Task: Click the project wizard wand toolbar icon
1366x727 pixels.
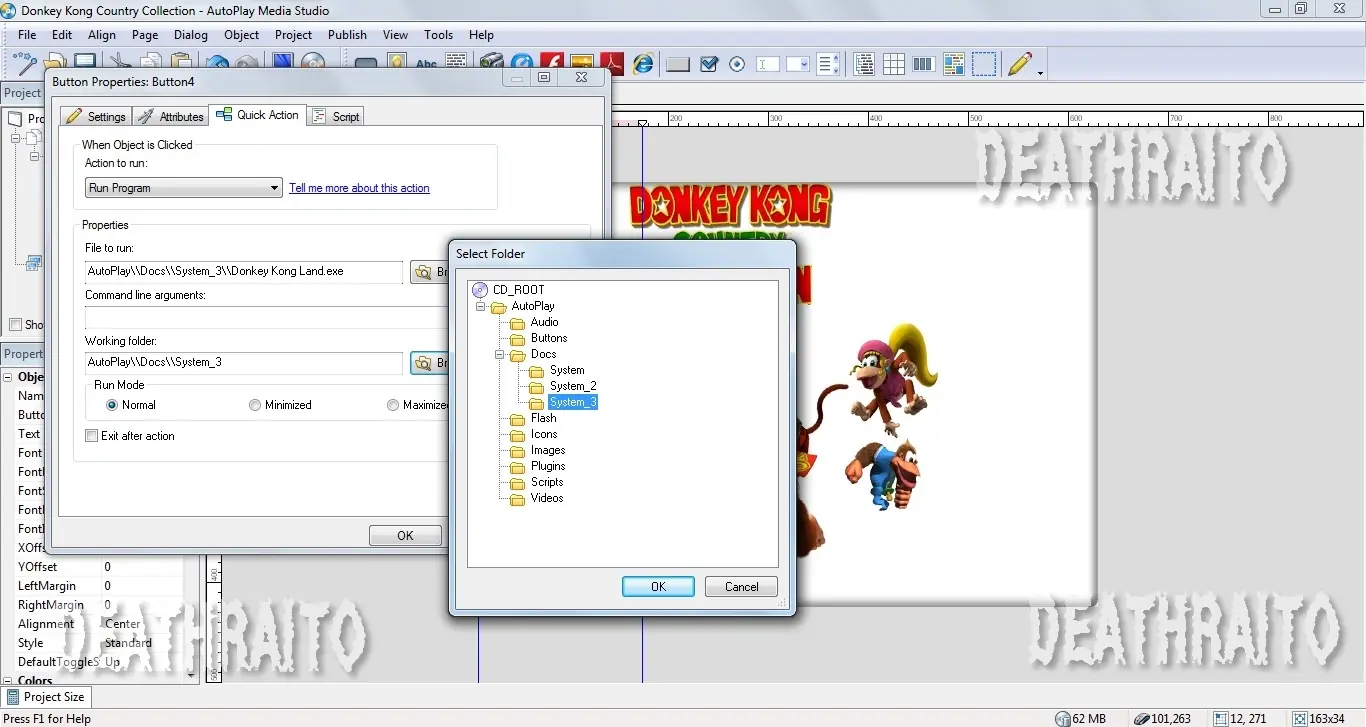Action: pos(26,64)
